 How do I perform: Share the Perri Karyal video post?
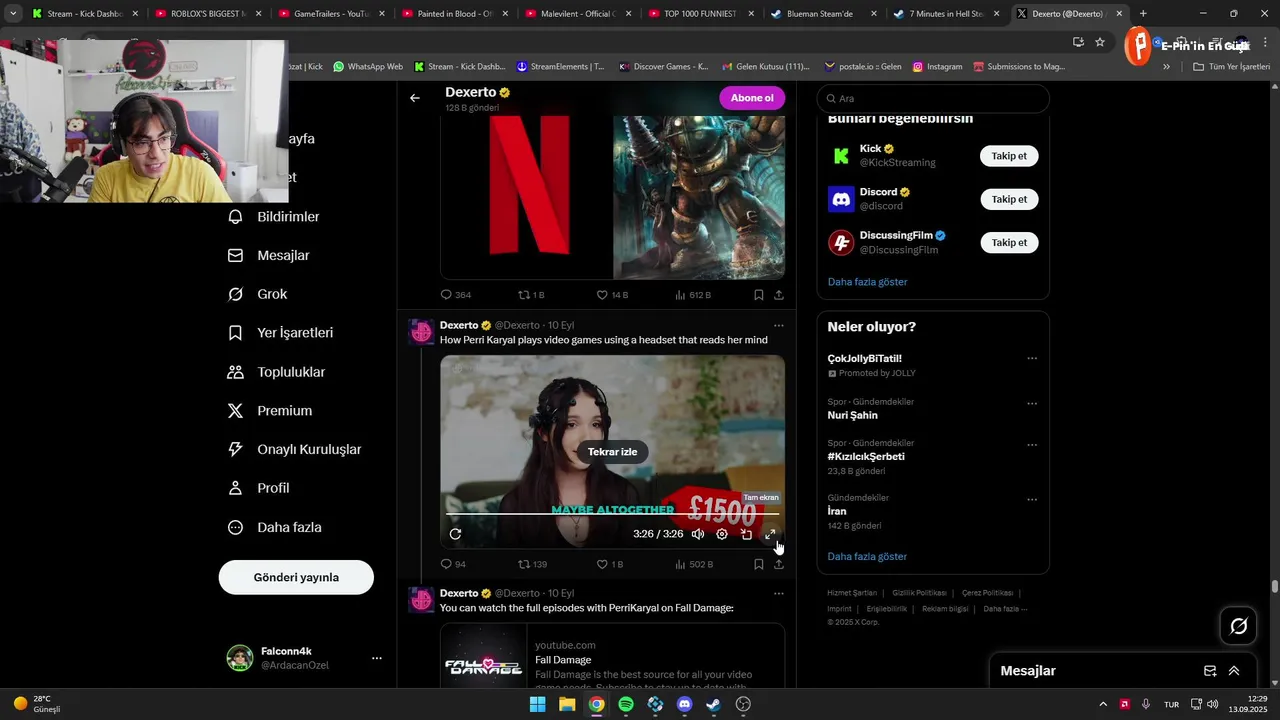pyautogui.click(x=779, y=564)
